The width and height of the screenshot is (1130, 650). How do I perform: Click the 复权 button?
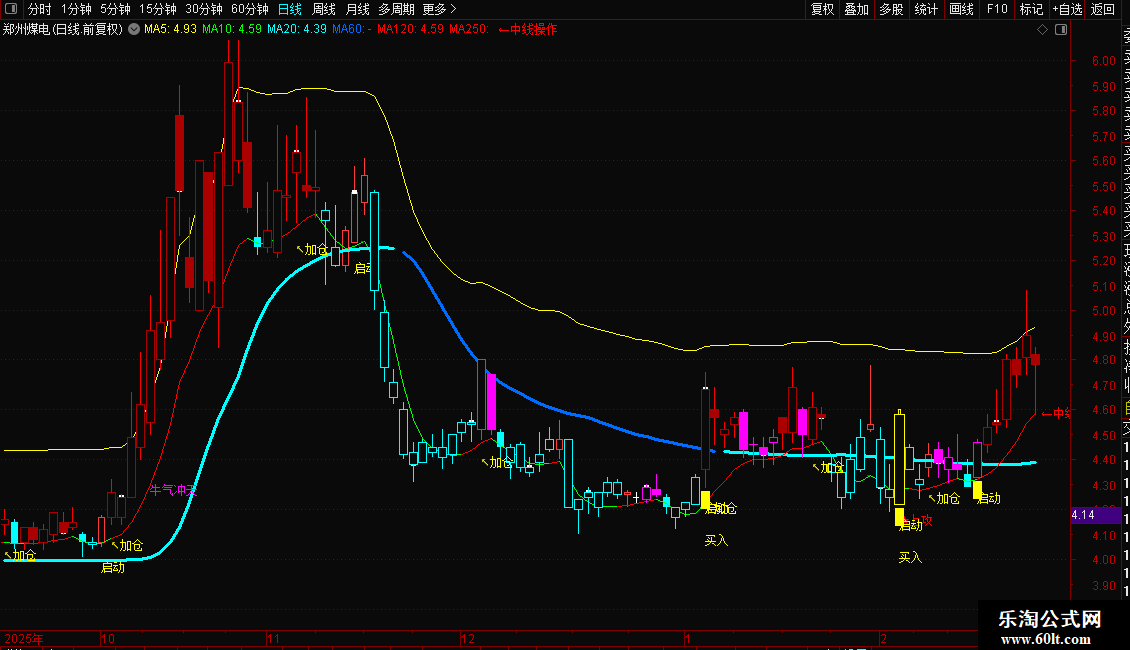(822, 9)
